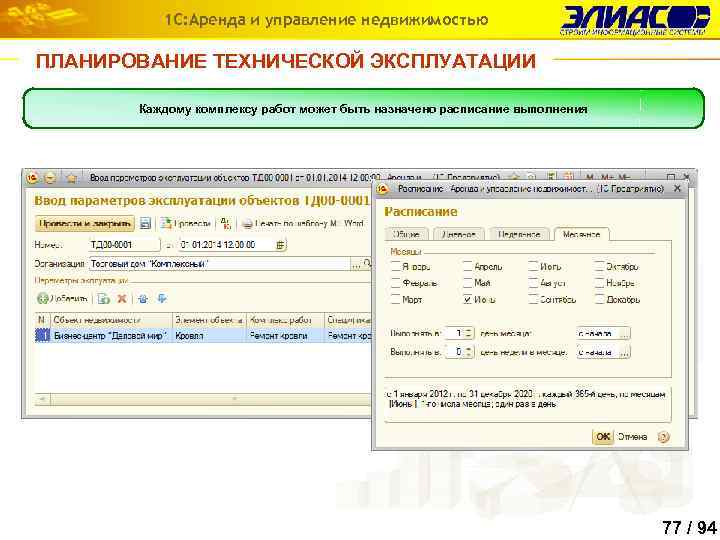Click the calendar icon in the main window title bar
Image resolution: width=720 pixels, height=540 pixels.
pyautogui.click(x=568, y=177)
